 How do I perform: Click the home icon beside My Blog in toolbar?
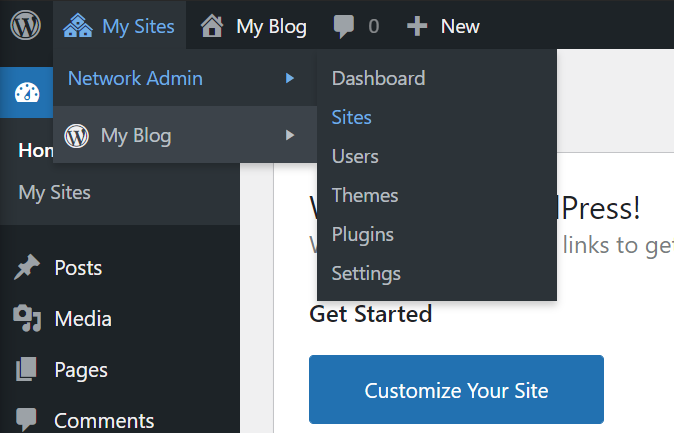(x=212, y=26)
